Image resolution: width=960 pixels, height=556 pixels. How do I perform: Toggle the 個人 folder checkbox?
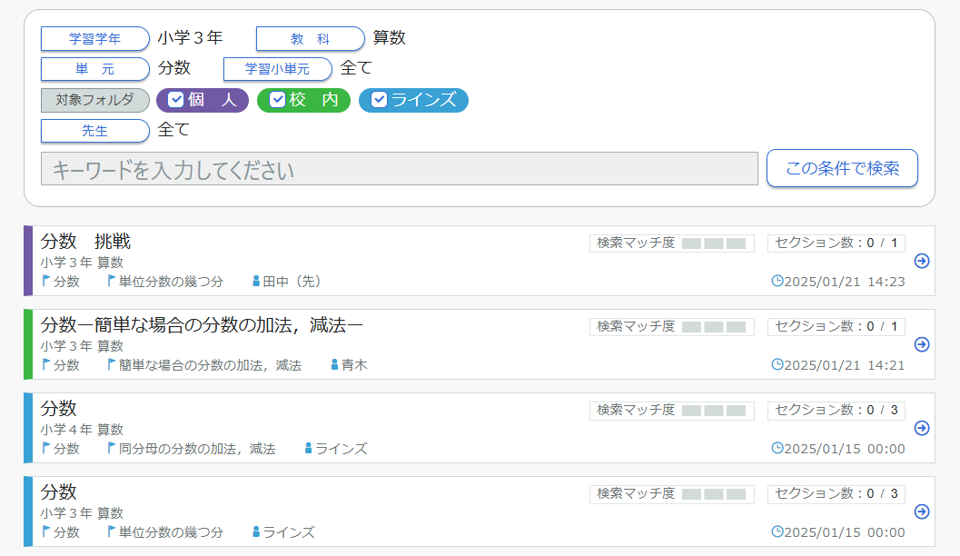coord(176,100)
